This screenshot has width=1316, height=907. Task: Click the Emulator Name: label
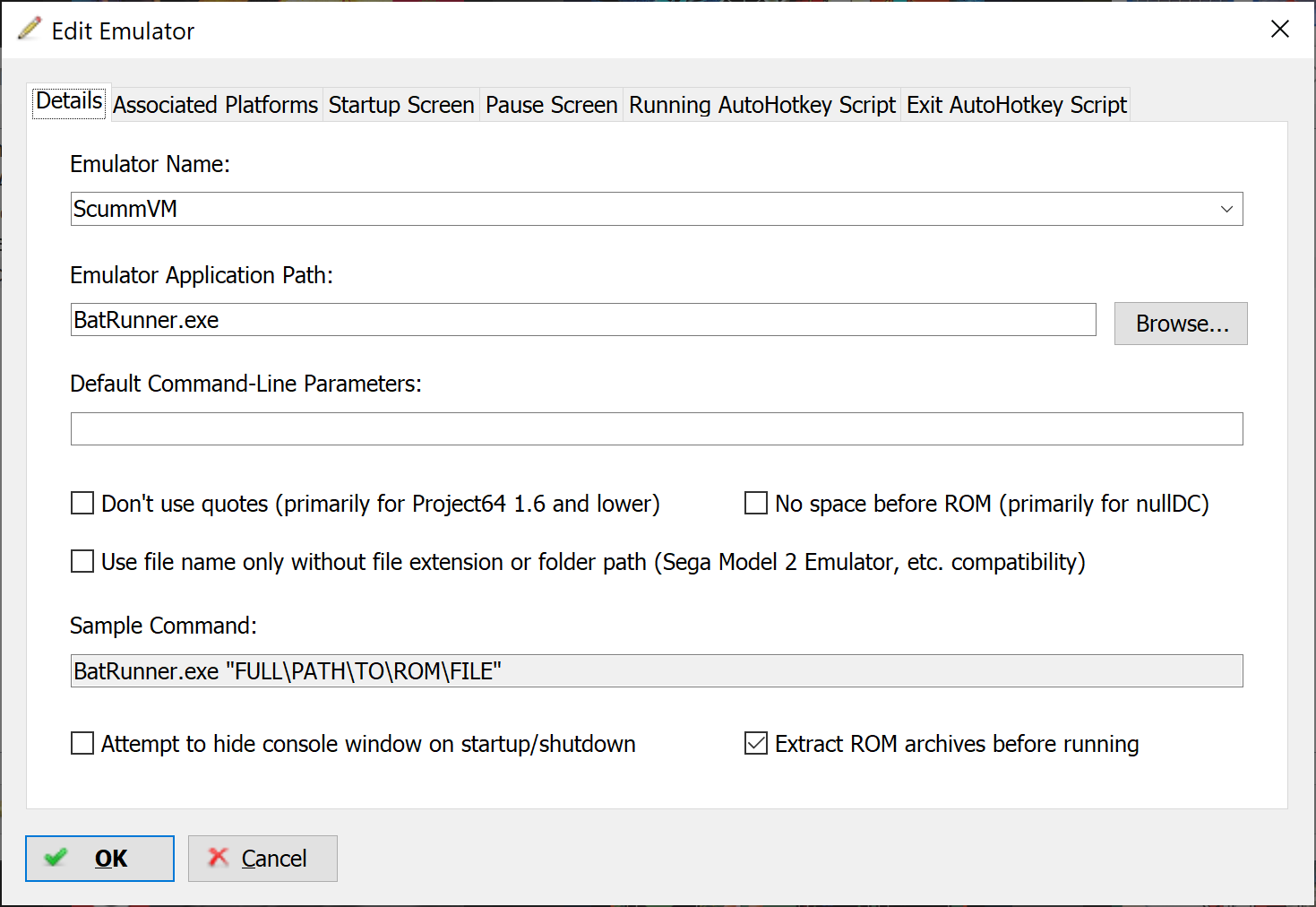tap(150, 164)
